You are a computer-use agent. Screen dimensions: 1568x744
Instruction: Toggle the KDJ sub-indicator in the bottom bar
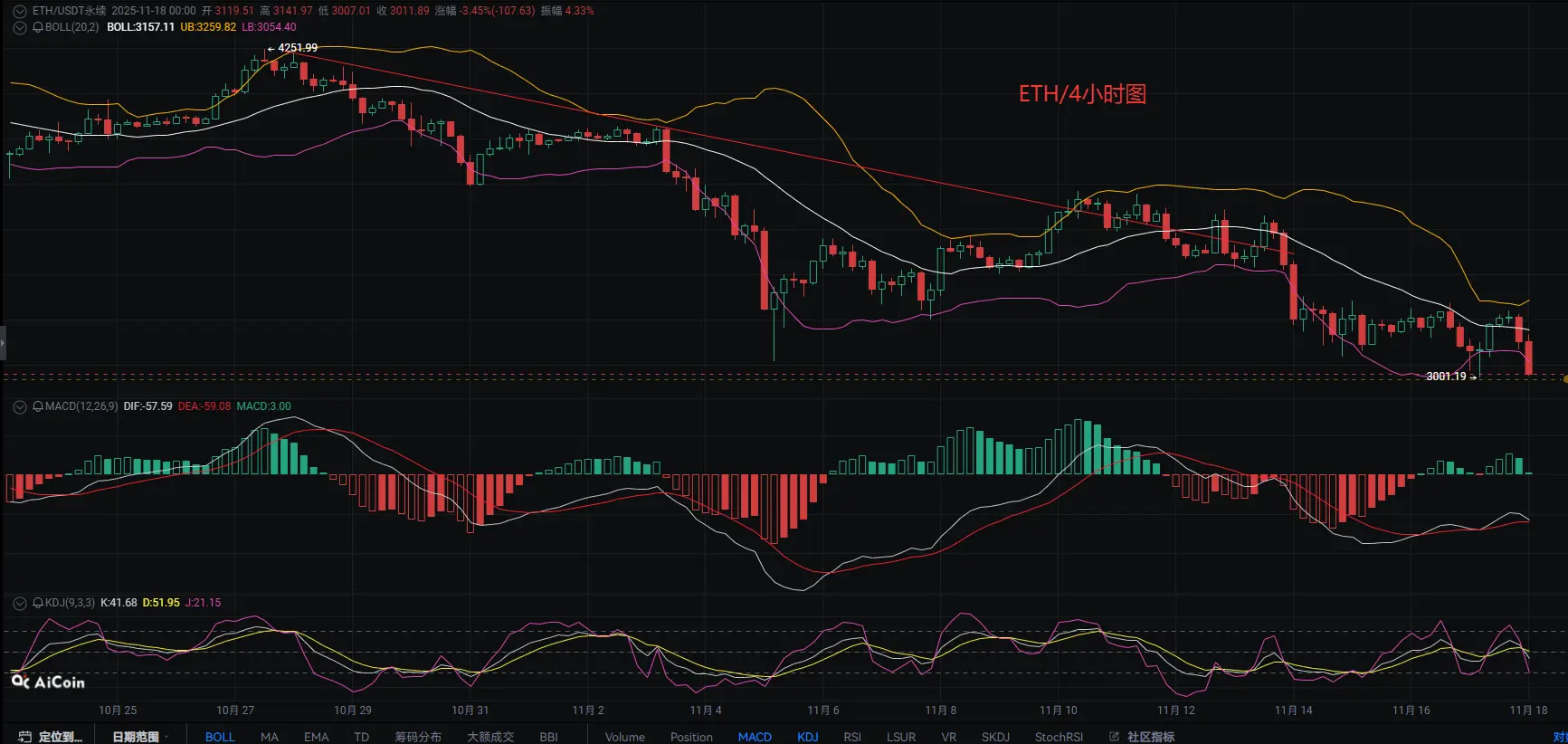pyautogui.click(x=808, y=737)
